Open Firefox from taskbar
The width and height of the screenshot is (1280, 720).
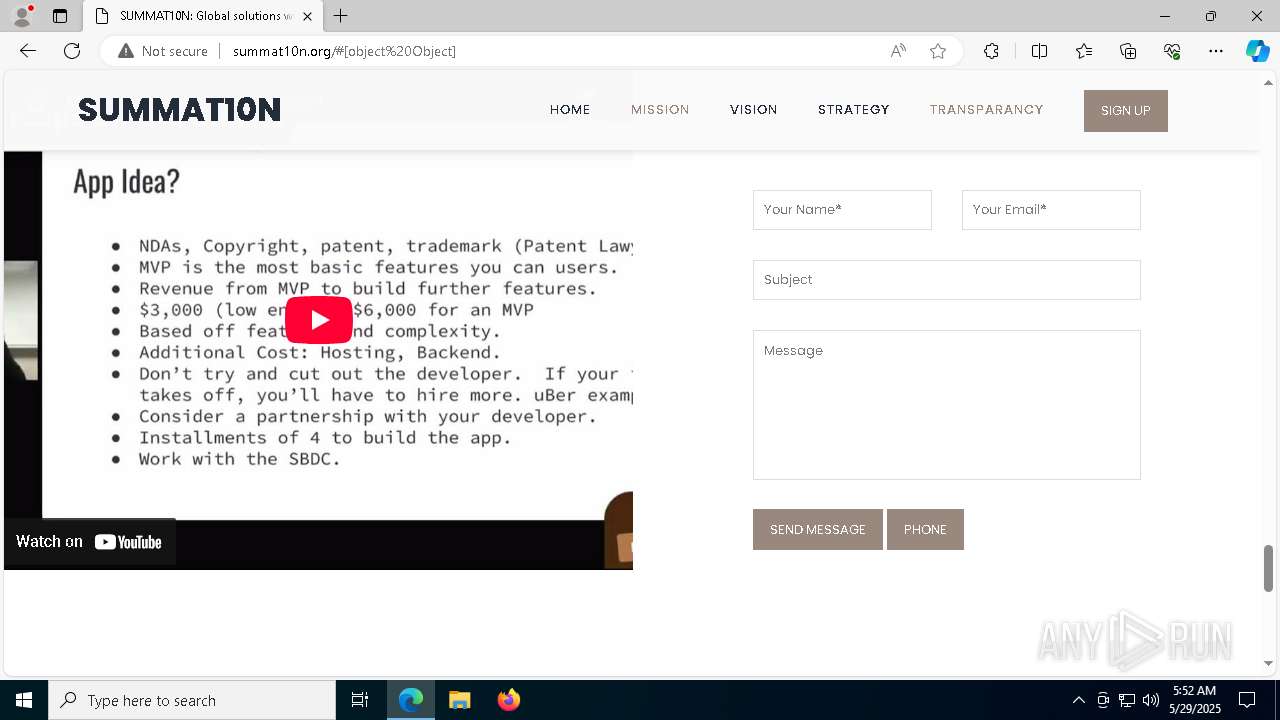pyautogui.click(x=508, y=700)
